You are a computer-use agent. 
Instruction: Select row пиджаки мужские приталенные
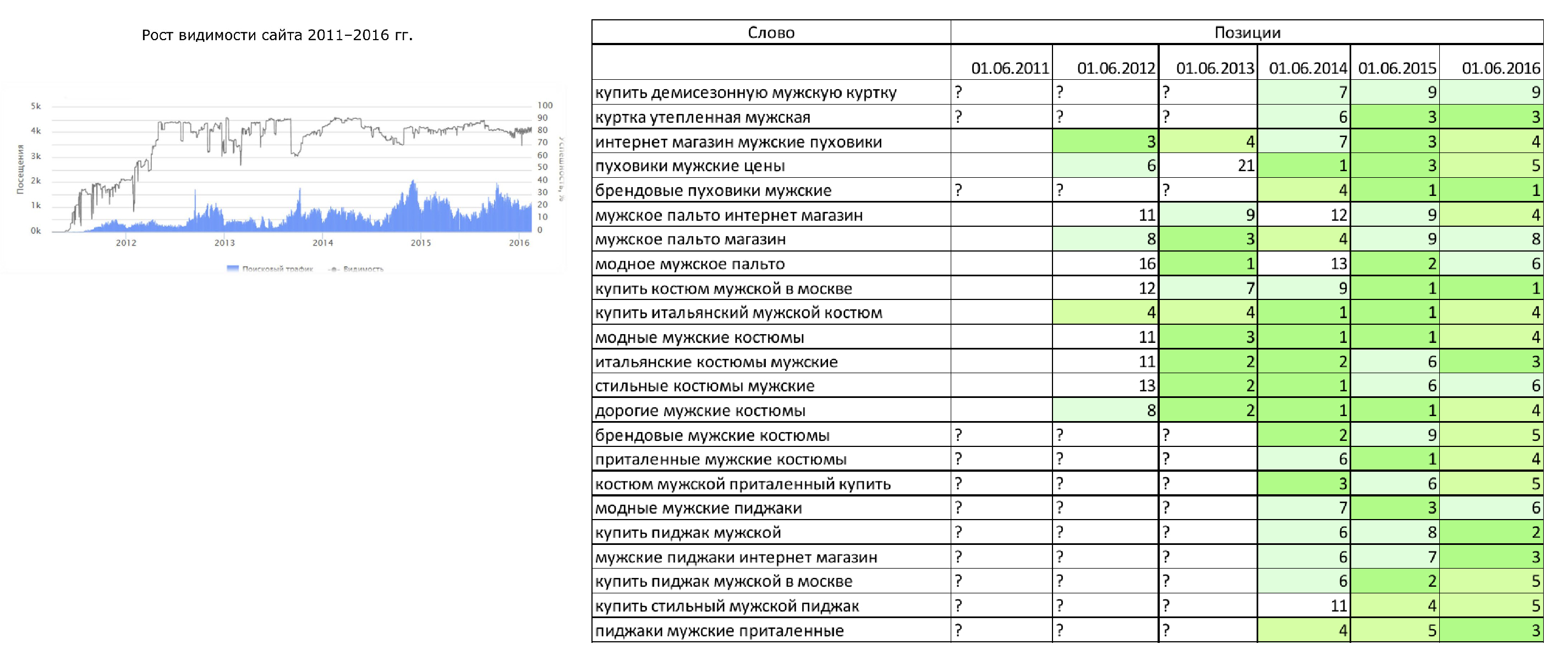pos(719,630)
